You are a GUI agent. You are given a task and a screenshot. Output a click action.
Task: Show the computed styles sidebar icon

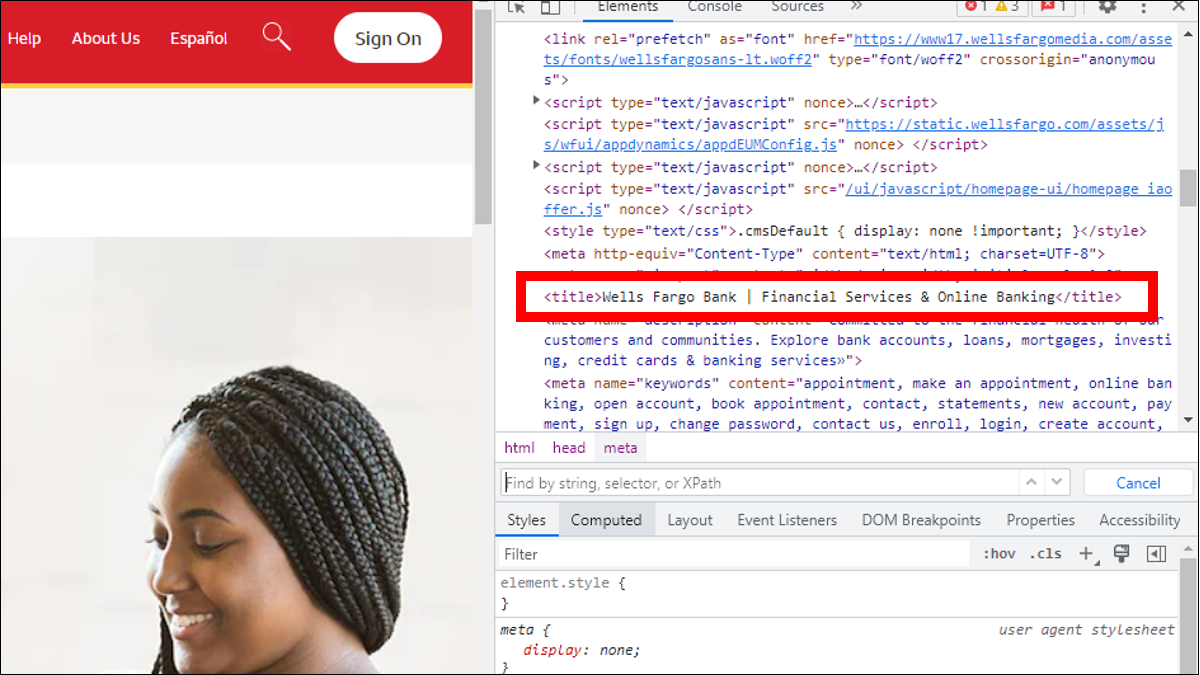pyautogui.click(x=1156, y=553)
